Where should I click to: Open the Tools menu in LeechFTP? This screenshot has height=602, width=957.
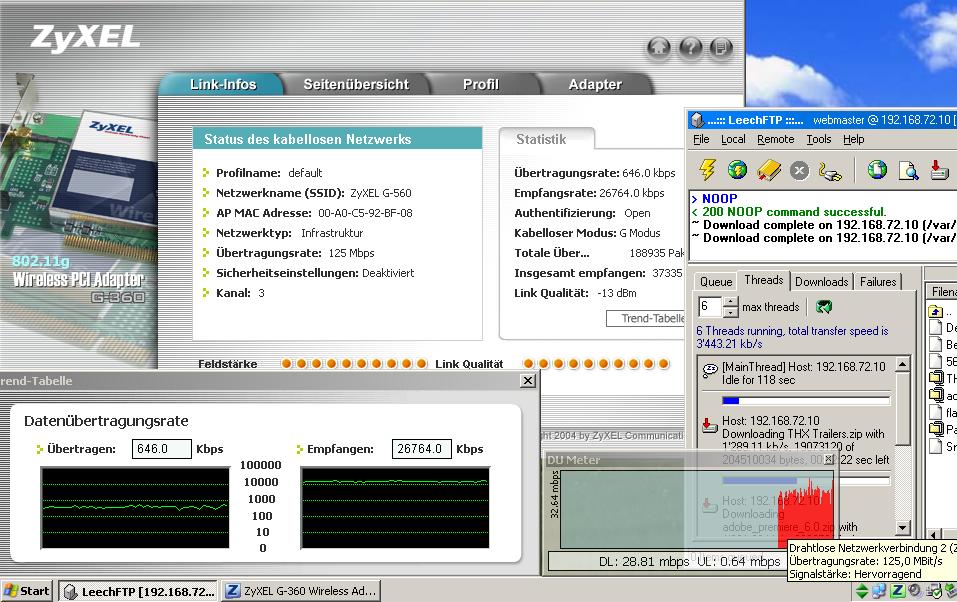pyautogui.click(x=819, y=139)
